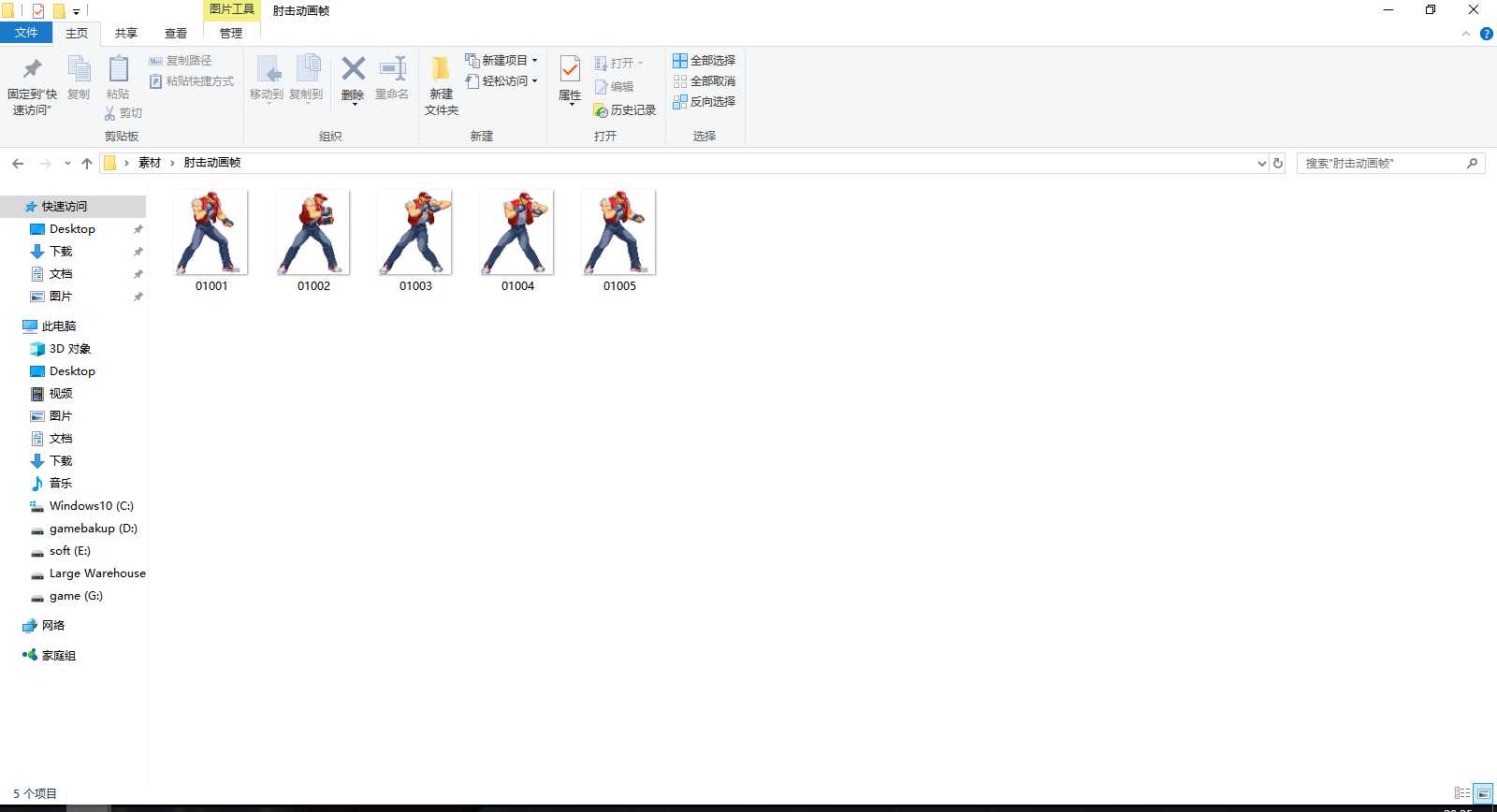Open the Manage (管理) tab

pyautogui.click(x=231, y=33)
